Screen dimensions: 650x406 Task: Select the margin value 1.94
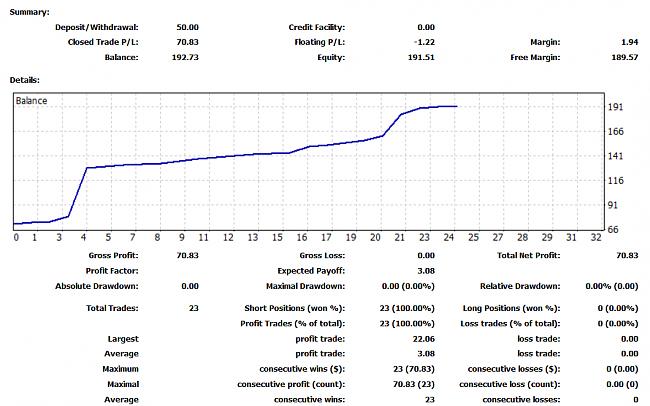tap(630, 42)
